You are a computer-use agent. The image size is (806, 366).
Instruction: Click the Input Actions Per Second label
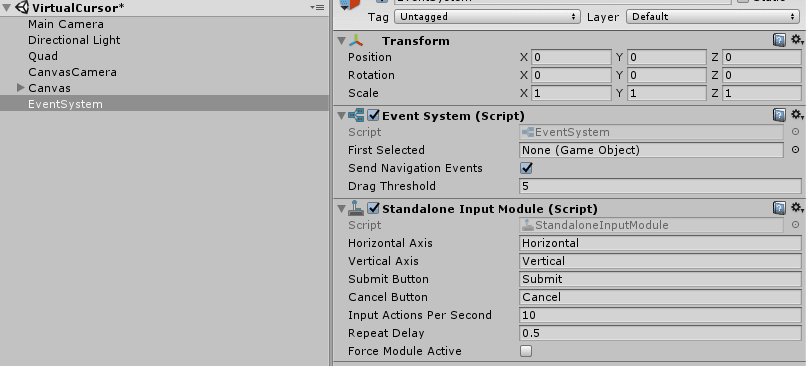point(419,315)
